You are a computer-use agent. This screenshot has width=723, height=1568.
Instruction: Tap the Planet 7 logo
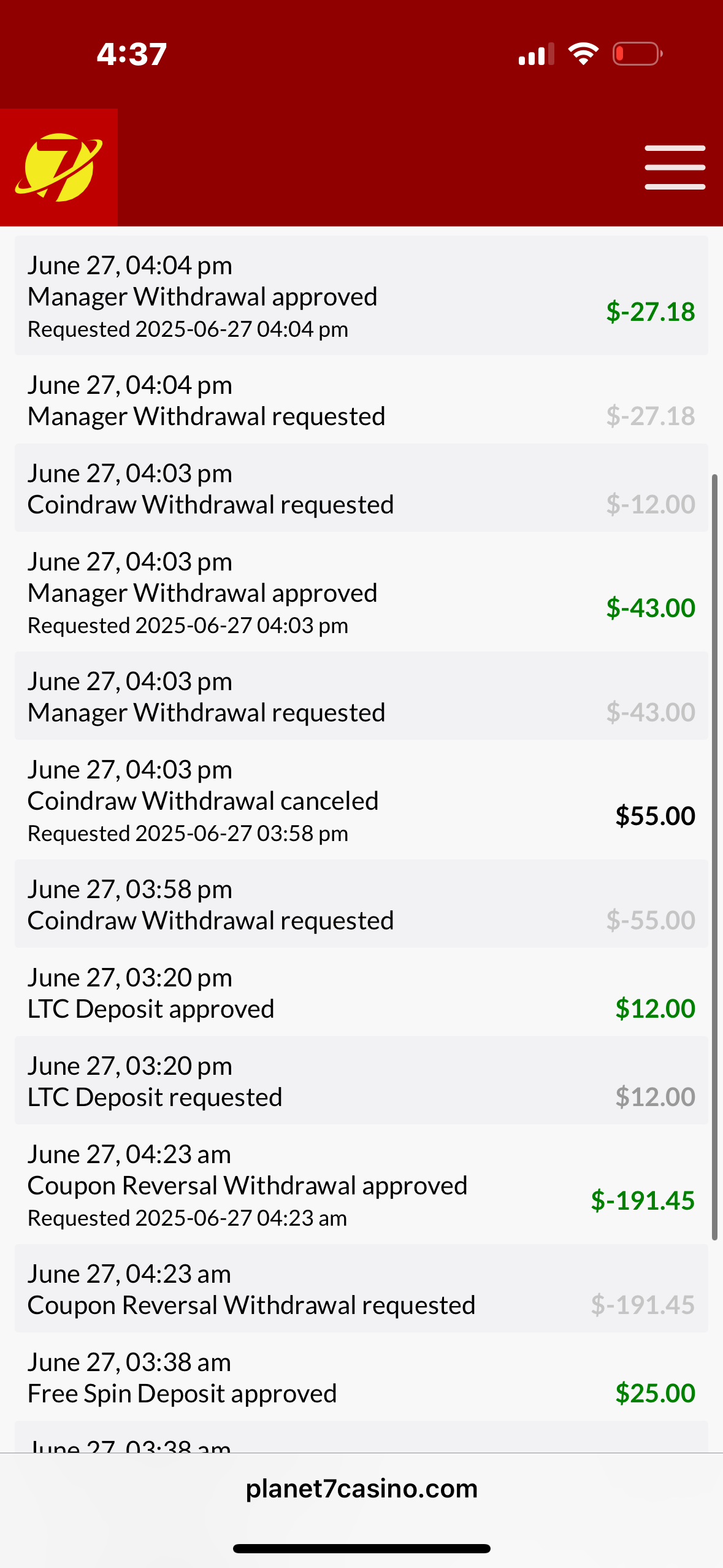point(59,167)
